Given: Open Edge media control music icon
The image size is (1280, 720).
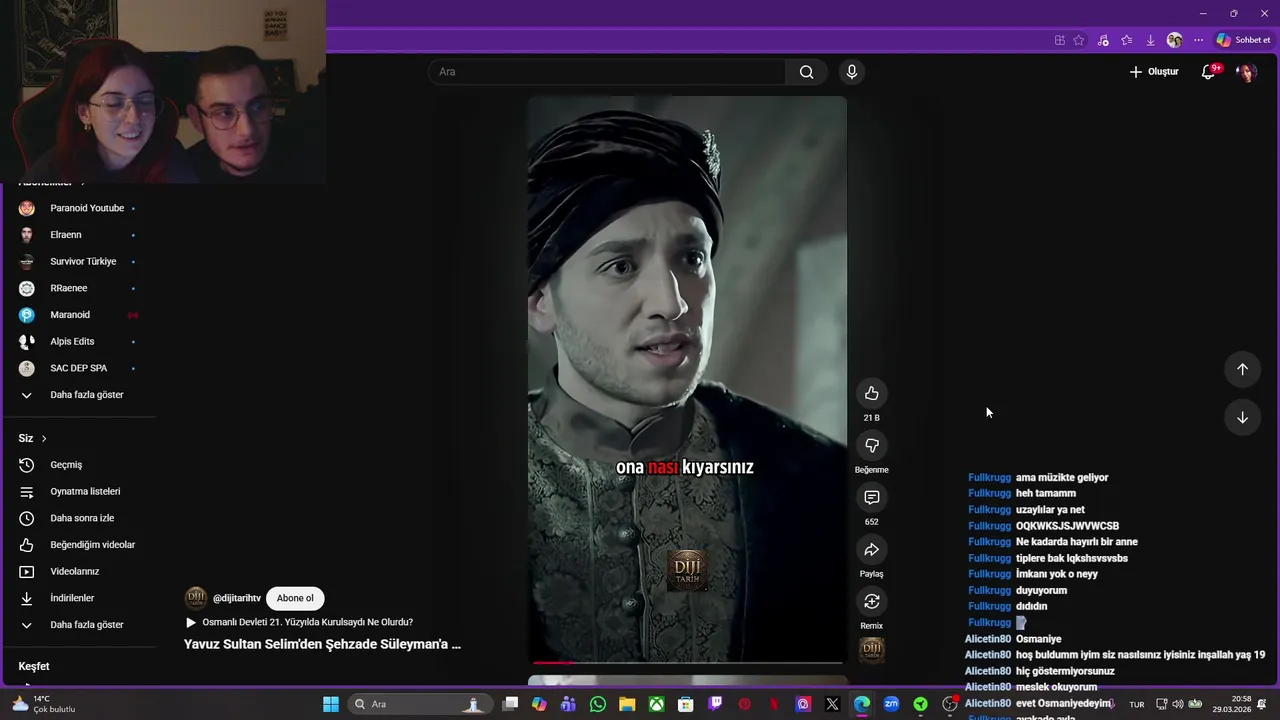Looking at the screenshot, I should 1103,40.
